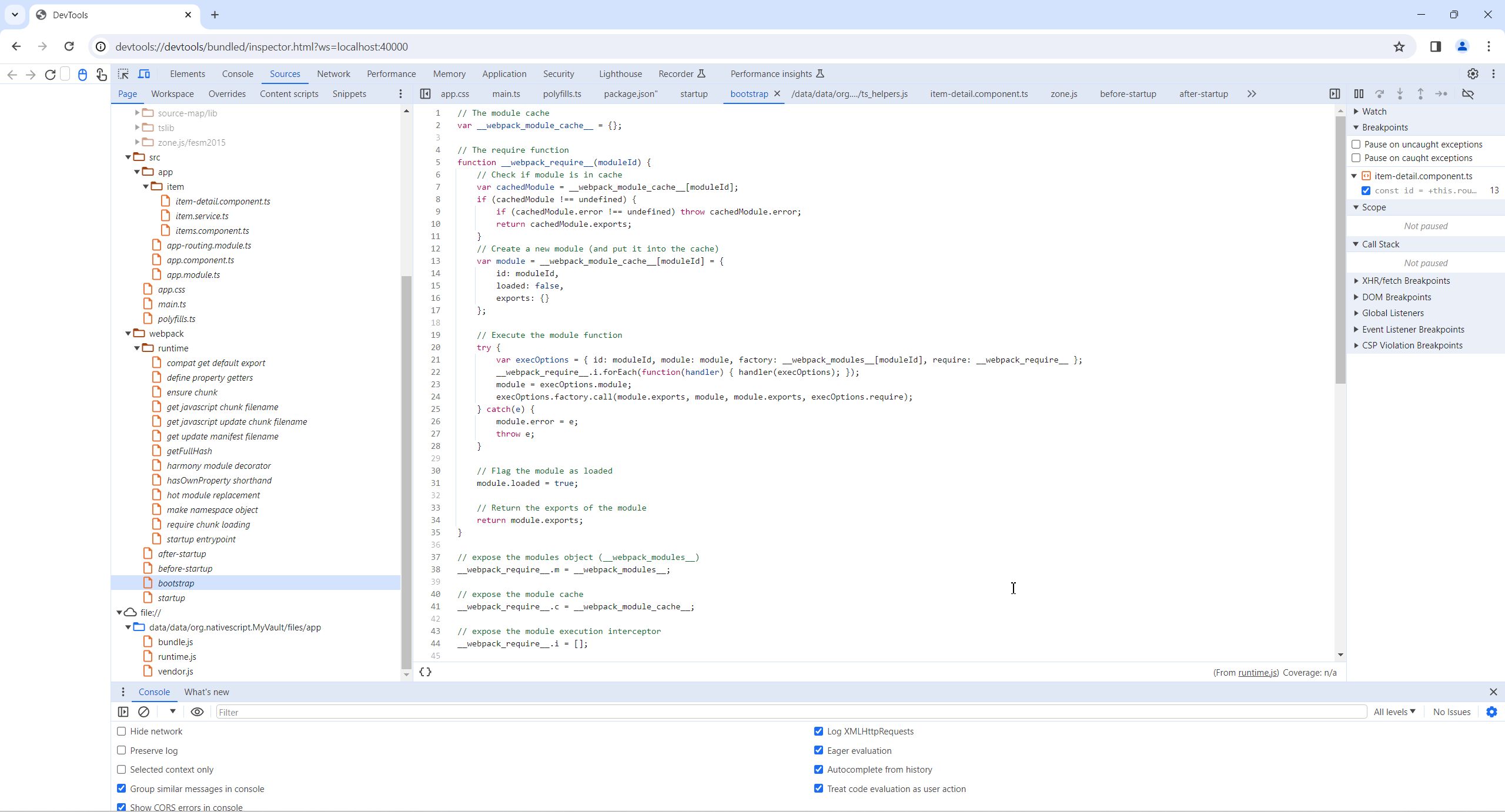
Task: Collapse the webpack runtime folder
Action: pyautogui.click(x=137, y=348)
